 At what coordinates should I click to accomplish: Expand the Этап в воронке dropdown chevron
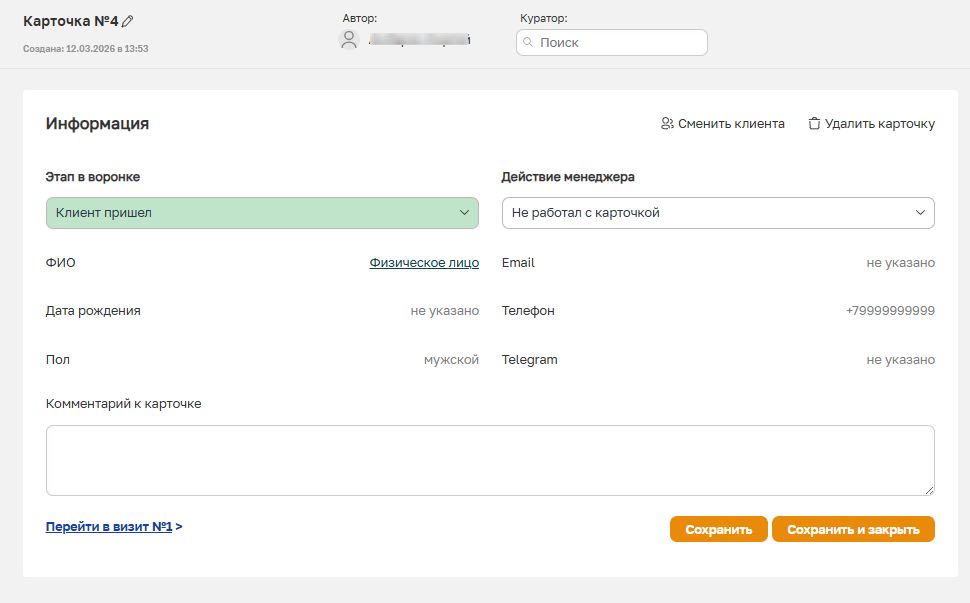tap(464, 213)
